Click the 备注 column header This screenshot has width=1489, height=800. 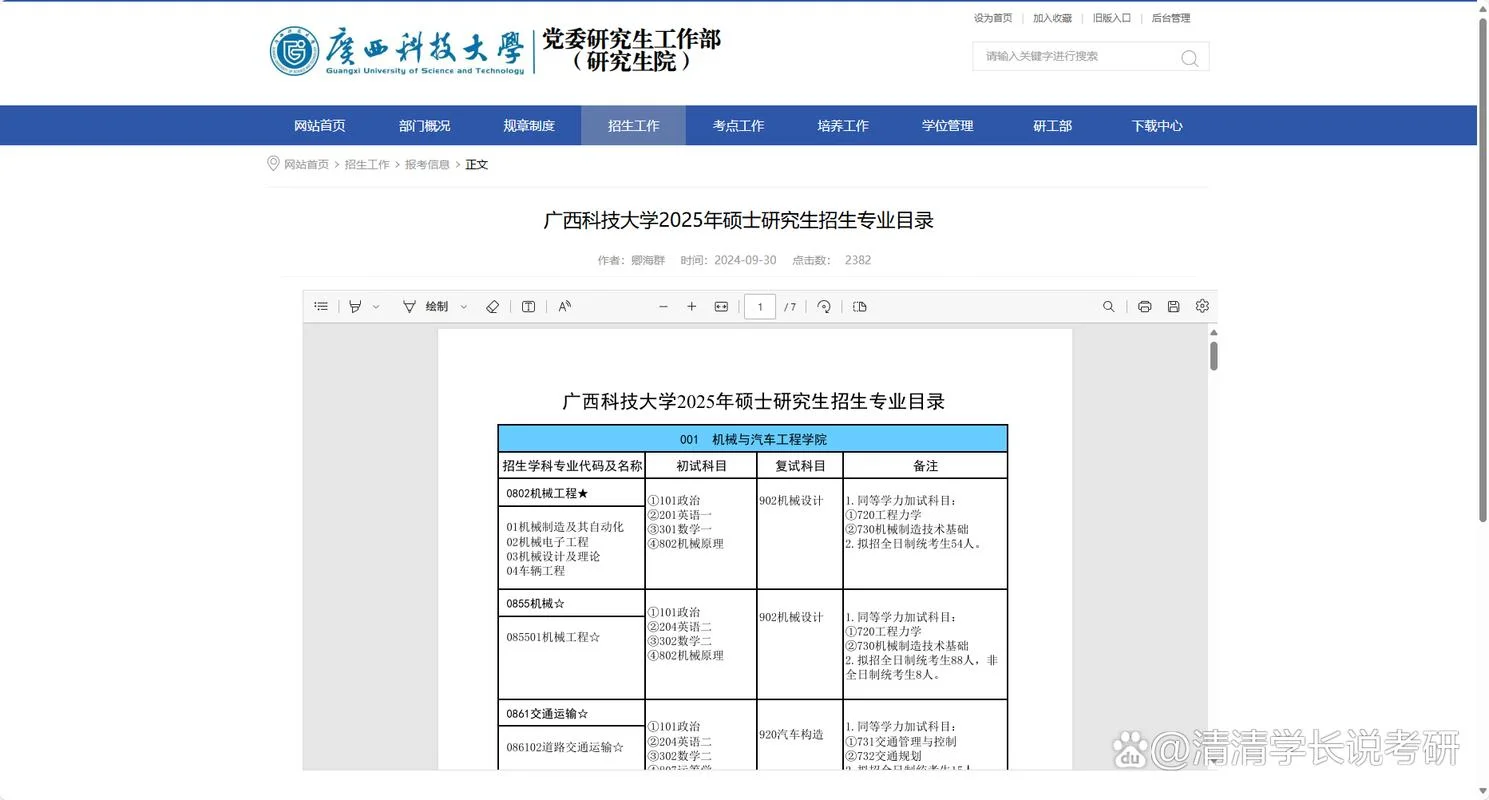(925, 466)
